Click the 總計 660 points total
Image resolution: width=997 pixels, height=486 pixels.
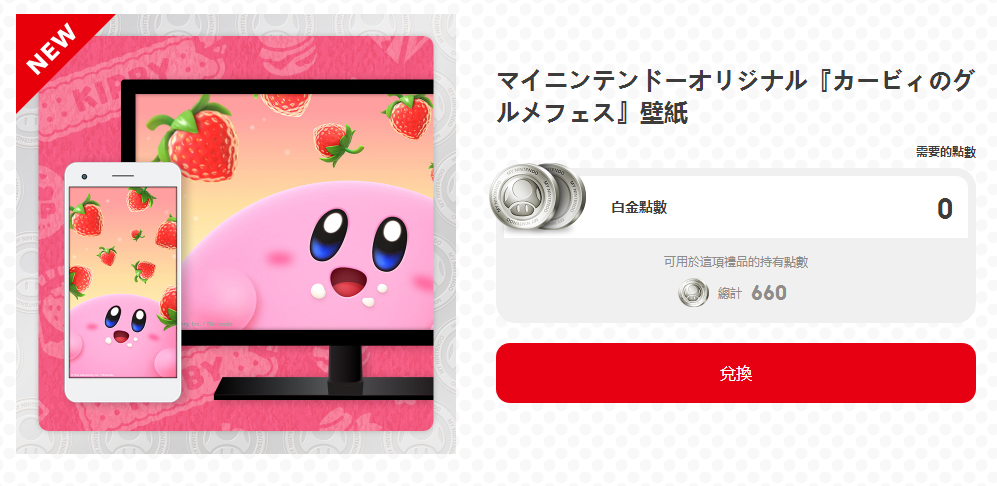[x=752, y=293]
